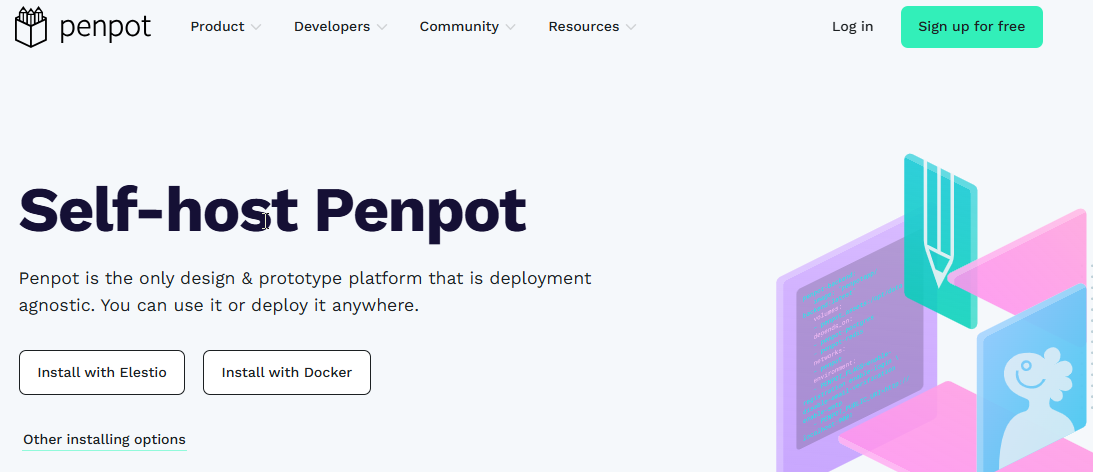Open the Community menu
This screenshot has height=472, width=1093.
tap(459, 26)
